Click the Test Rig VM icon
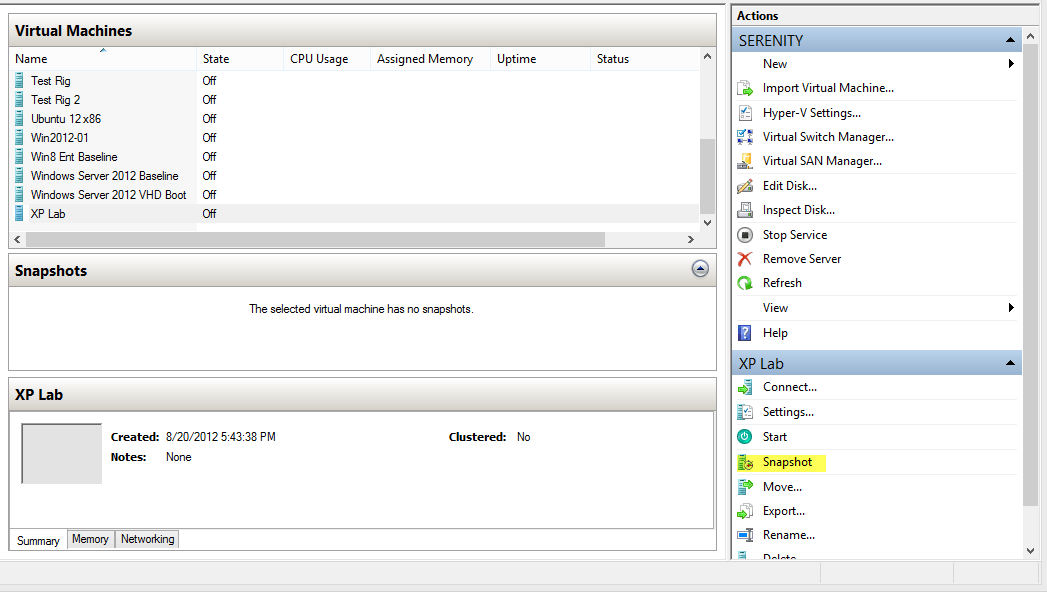 point(19,81)
